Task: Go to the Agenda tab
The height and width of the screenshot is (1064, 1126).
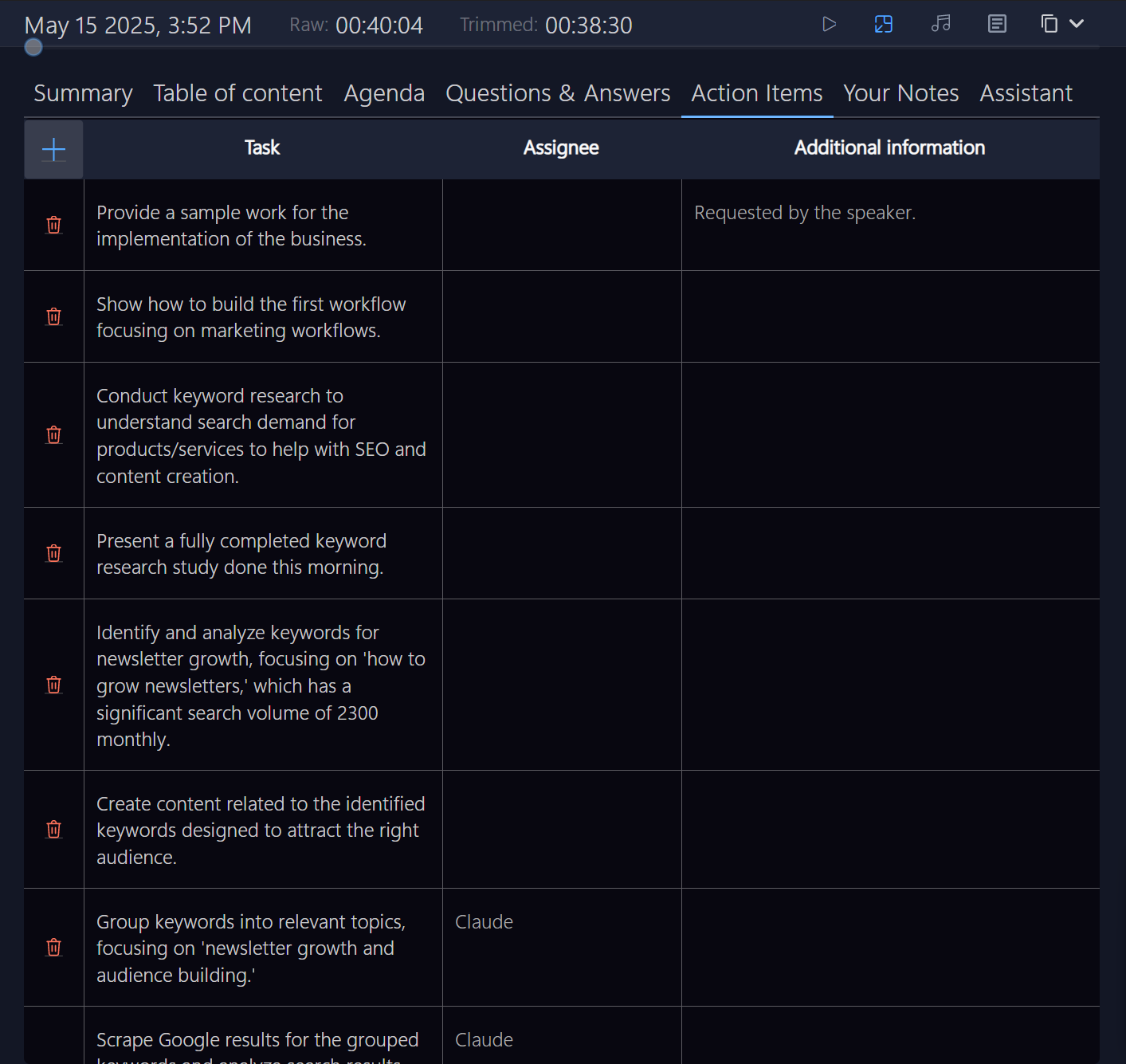Action: 384,93
